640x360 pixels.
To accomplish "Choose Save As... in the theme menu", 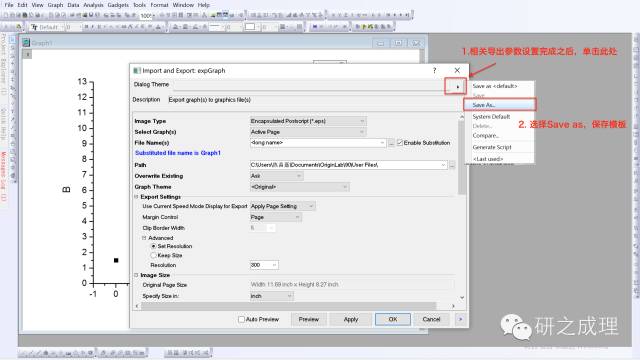I will coord(500,105).
